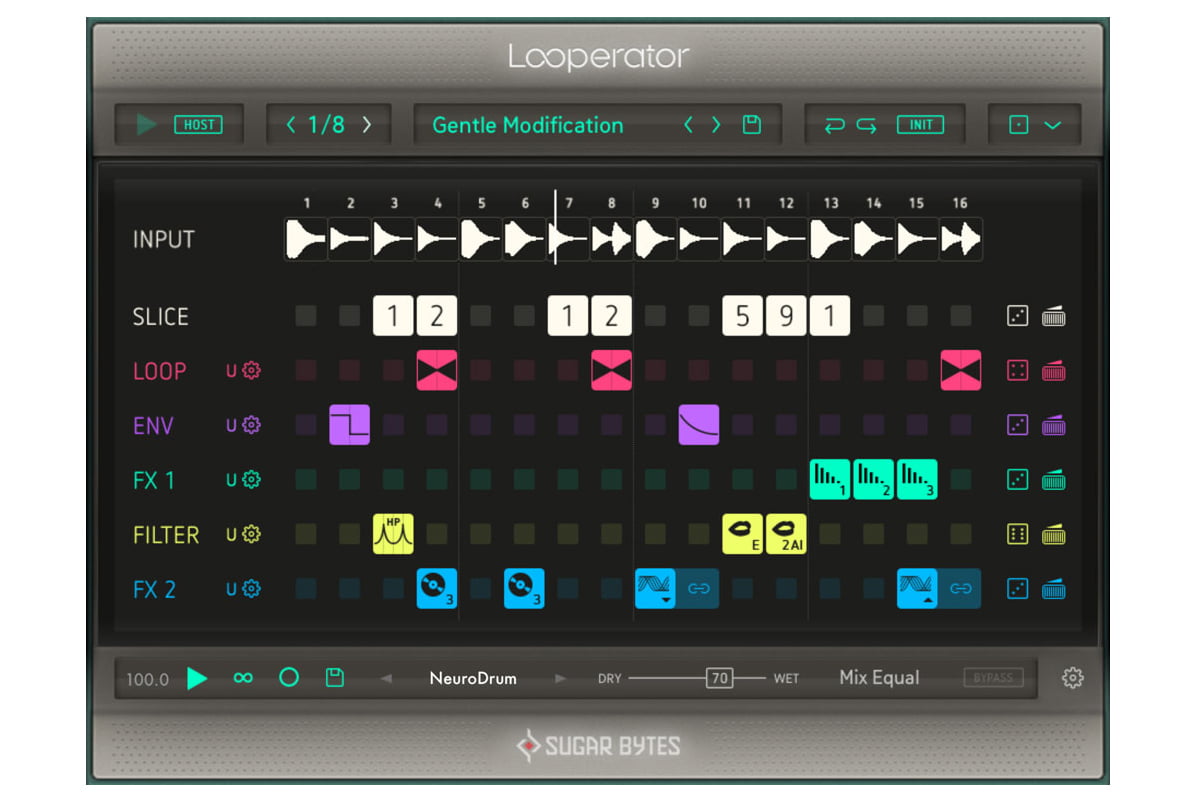
Task: Click the top-right dice square icon
Action: click(1018, 125)
